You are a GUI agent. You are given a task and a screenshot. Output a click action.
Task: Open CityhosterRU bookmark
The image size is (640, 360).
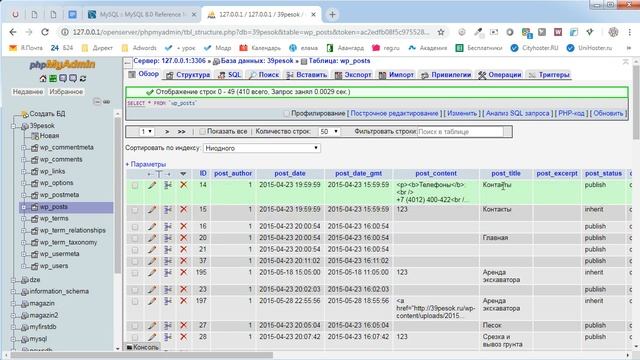tap(534, 48)
